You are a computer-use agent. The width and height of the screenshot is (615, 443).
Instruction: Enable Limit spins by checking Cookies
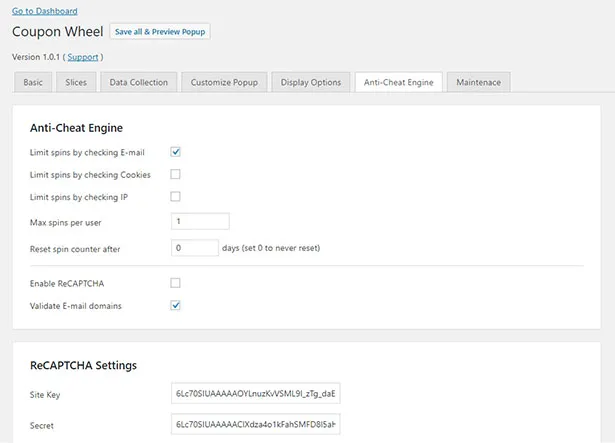click(x=175, y=174)
